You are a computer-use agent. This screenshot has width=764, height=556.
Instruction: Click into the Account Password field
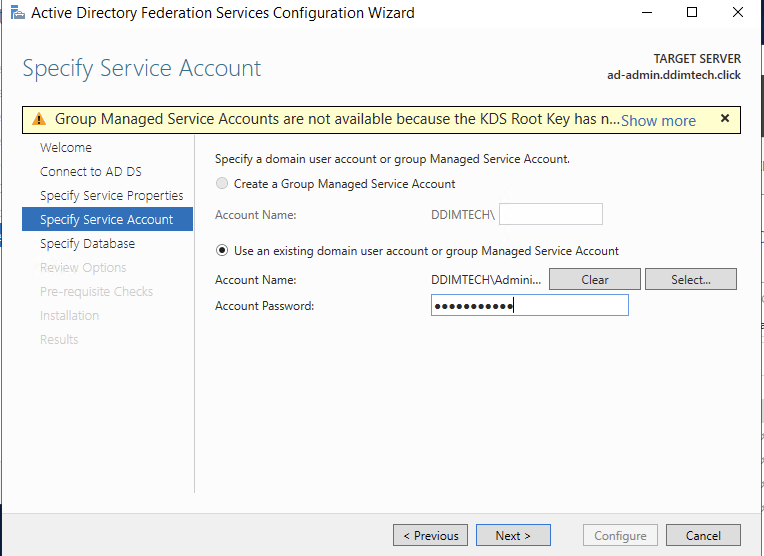tap(530, 305)
